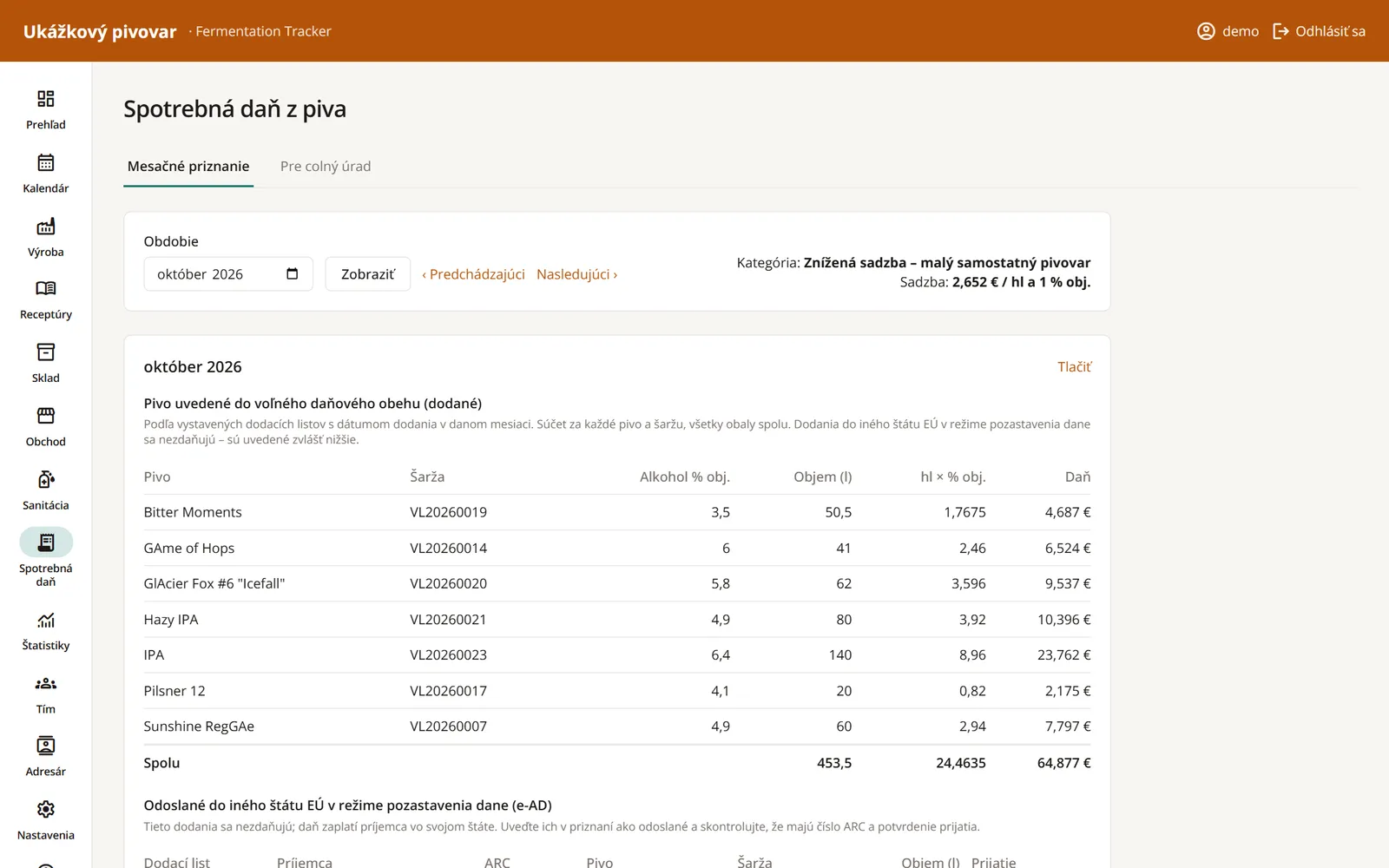Go to Nasledujúci month link
This screenshot has width=1389, height=868.
(x=577, y=274)
